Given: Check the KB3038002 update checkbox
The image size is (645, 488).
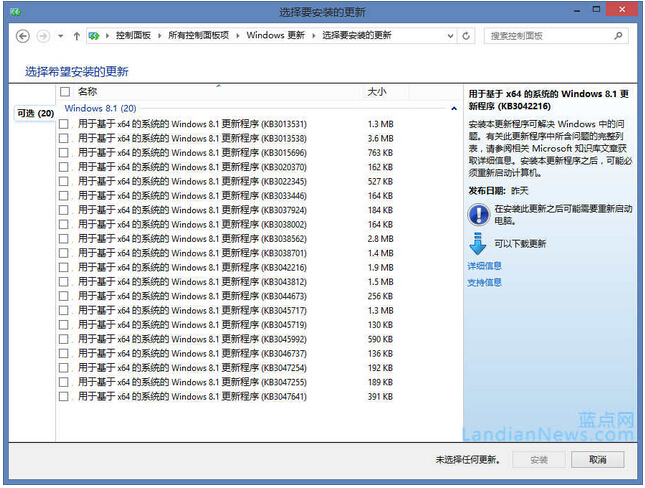Looking at the screenshot, I should click(x=64, y=224).
